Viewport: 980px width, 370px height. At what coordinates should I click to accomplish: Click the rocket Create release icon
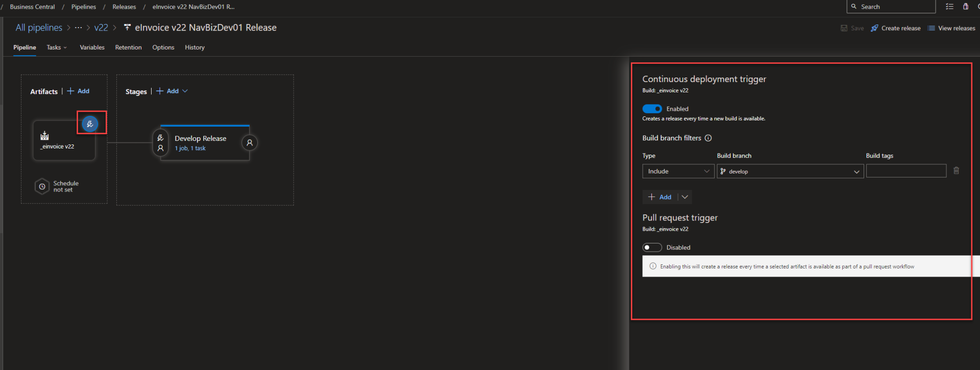click(x=874, y=28)
